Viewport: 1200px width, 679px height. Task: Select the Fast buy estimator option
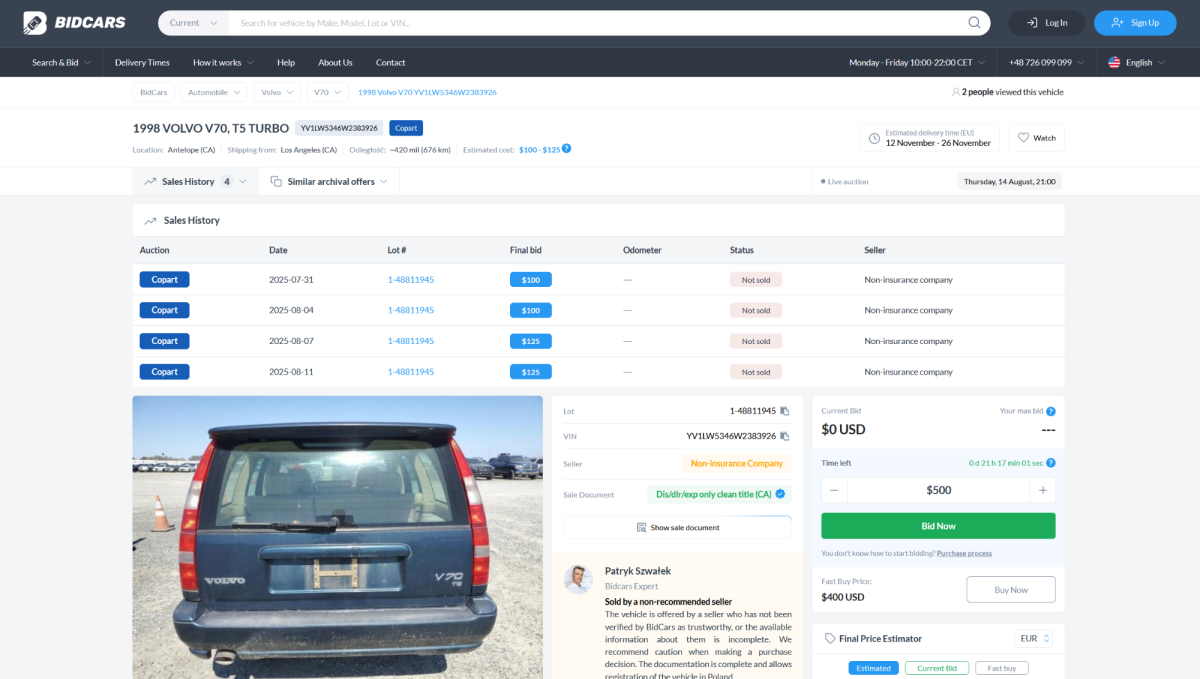point(1001,668)
